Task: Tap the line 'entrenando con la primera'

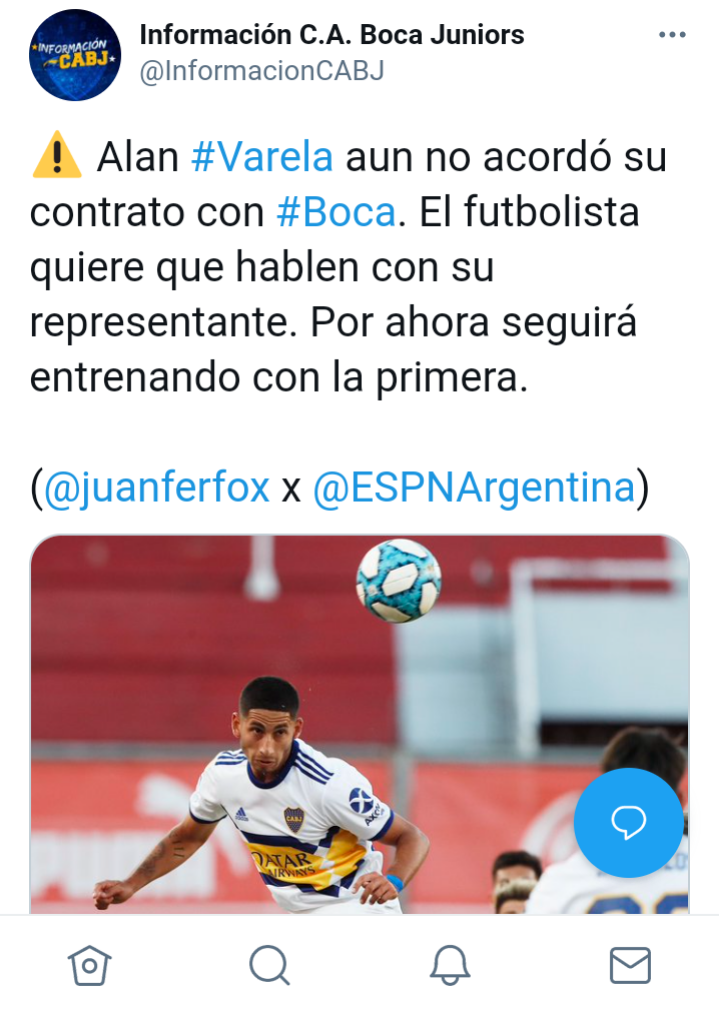Action: [278, 377]
